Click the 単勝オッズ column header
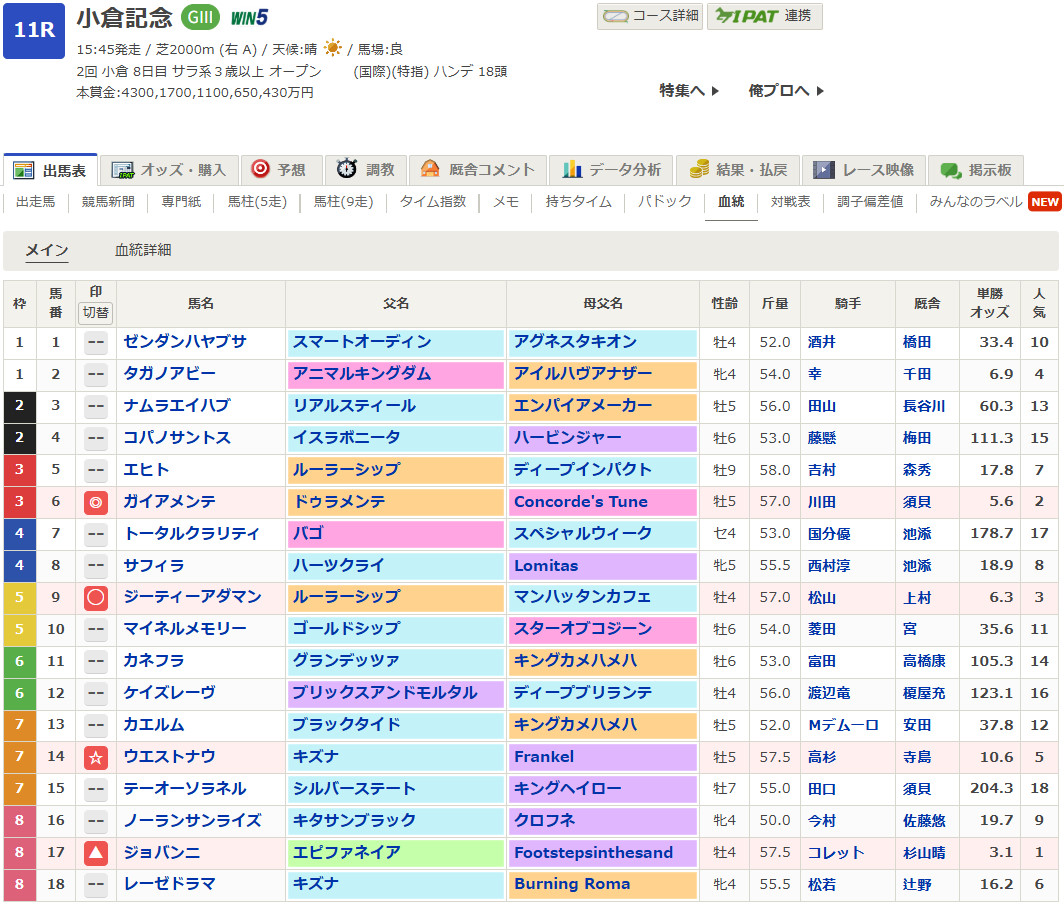This screenshot has width=1064, height=906. (x=990, y=303)
